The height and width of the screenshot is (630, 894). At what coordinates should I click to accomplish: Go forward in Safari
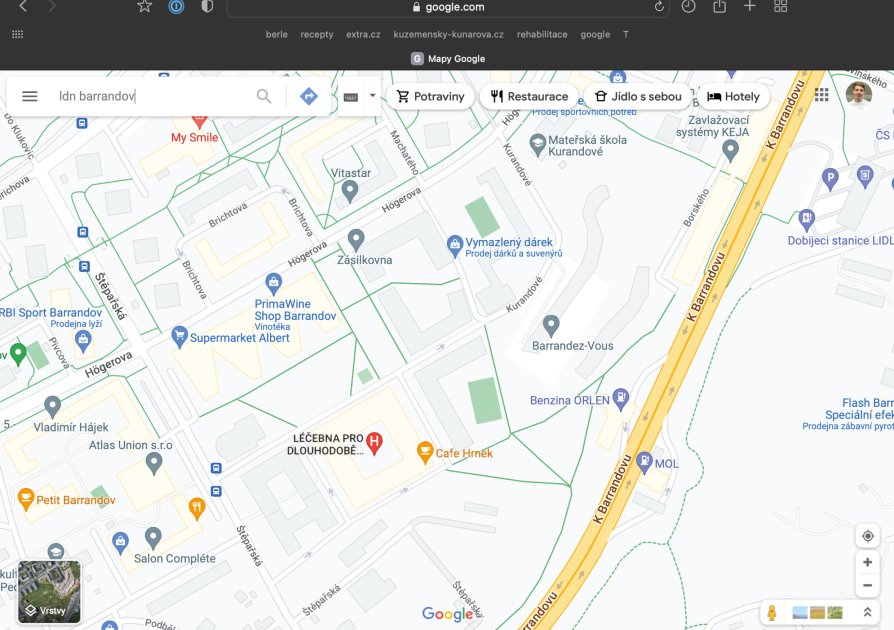52,7
